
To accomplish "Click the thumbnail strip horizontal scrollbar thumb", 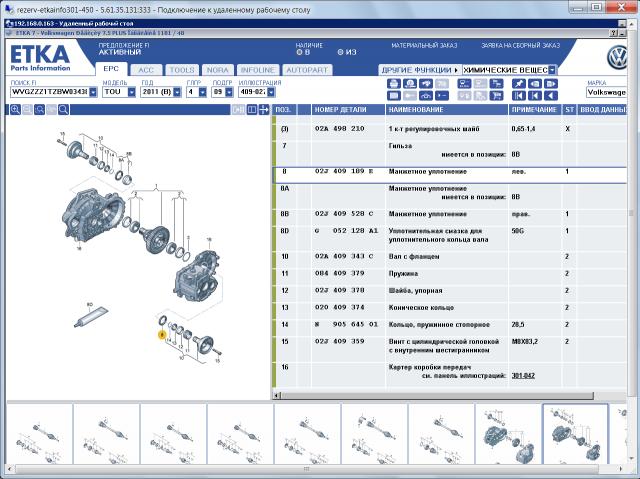I will (x=307, y=469).
